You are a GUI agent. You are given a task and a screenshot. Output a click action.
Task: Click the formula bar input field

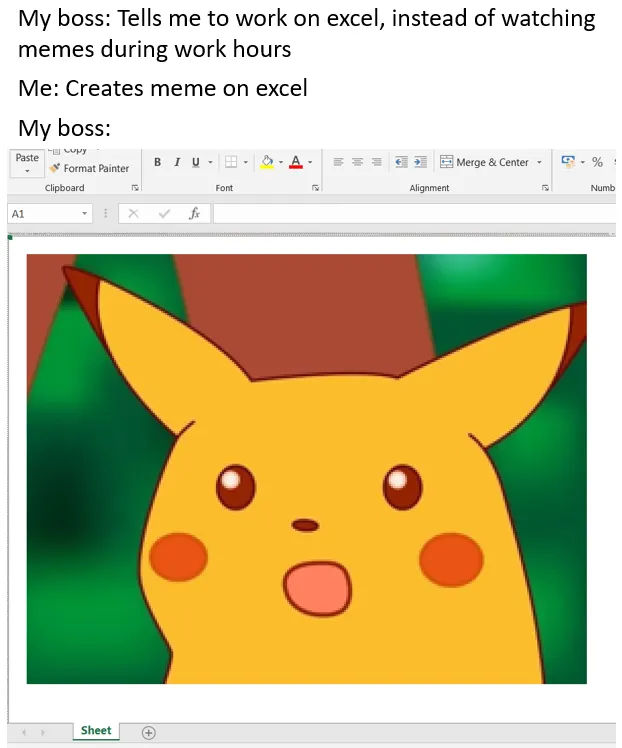414,213
